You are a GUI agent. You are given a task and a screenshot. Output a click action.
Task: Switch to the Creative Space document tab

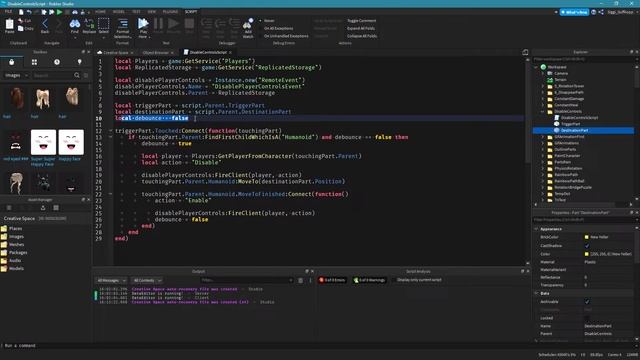click(115, 53)
